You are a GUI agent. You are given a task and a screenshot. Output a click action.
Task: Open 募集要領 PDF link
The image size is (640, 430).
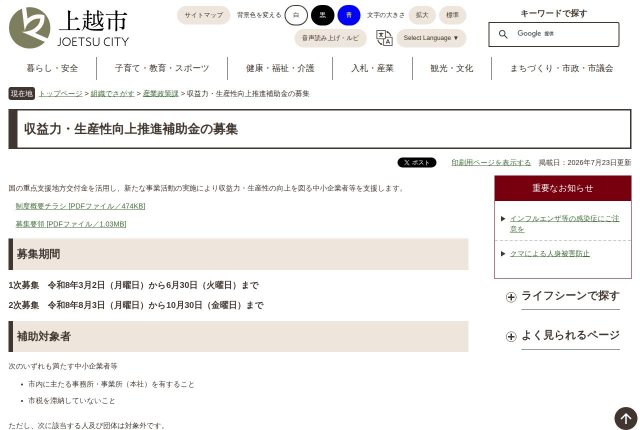tap(71, 224)
